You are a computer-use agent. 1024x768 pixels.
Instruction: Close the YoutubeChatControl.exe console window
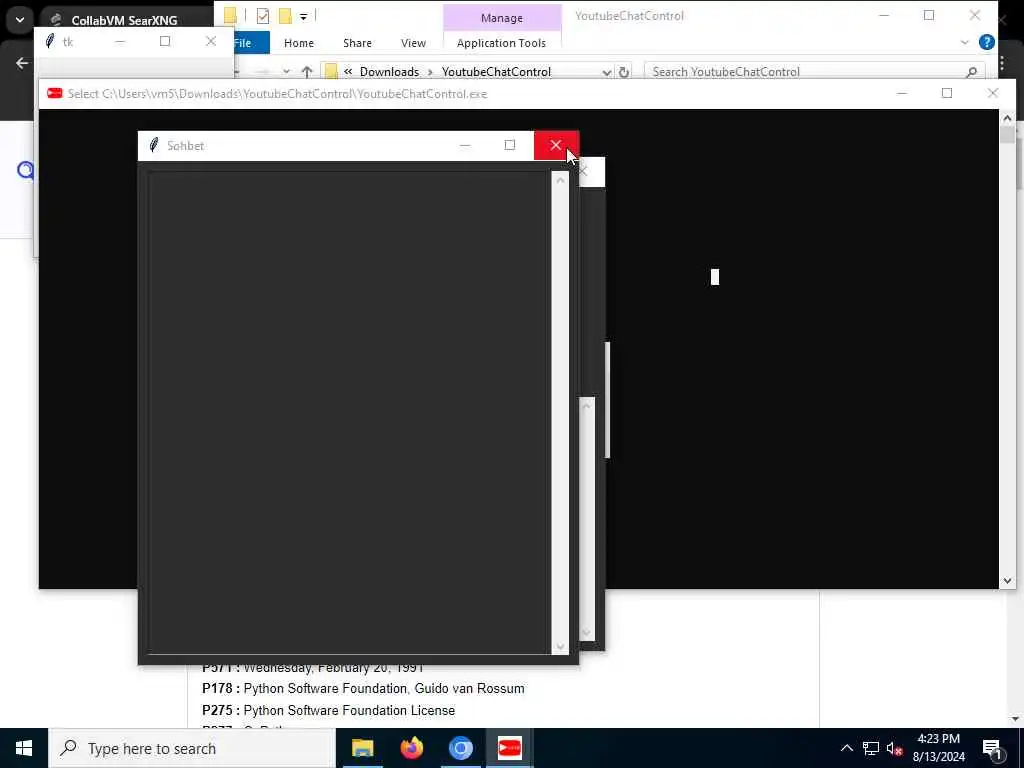tap(993, 93)
